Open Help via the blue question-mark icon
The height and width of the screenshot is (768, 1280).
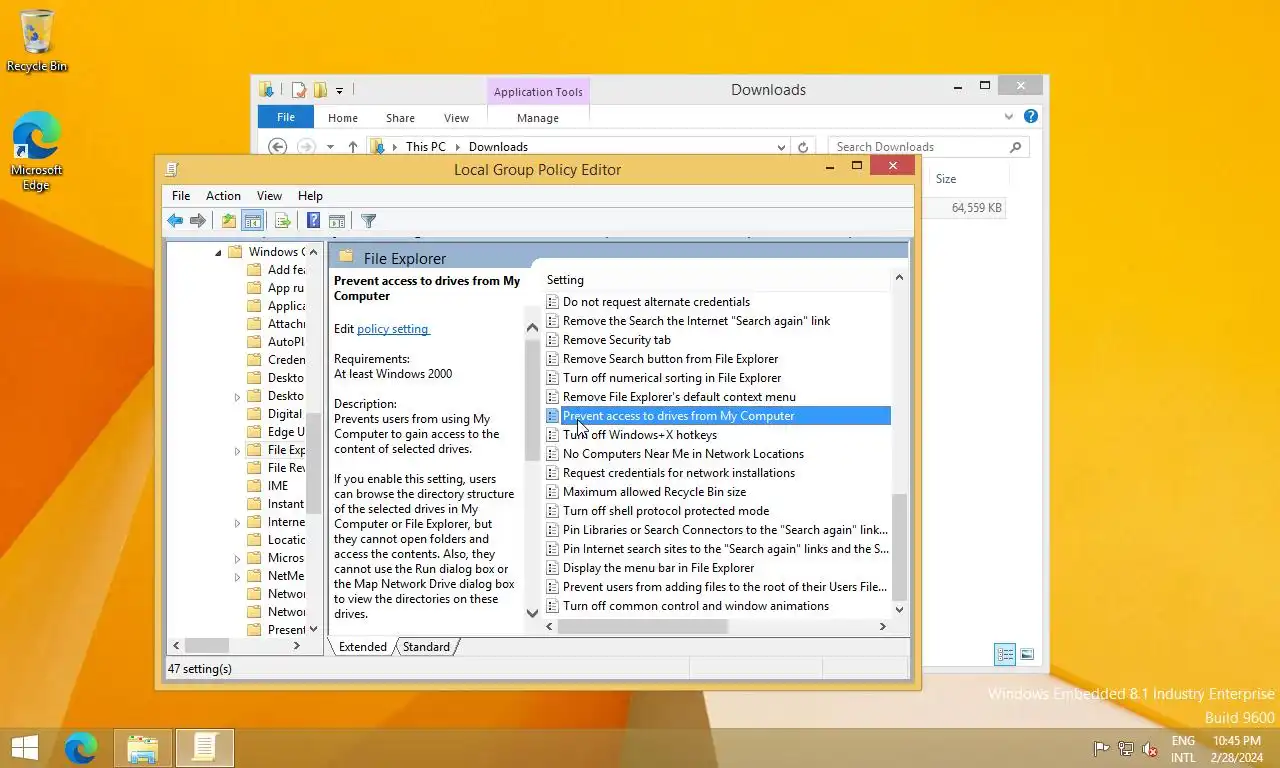313,221
